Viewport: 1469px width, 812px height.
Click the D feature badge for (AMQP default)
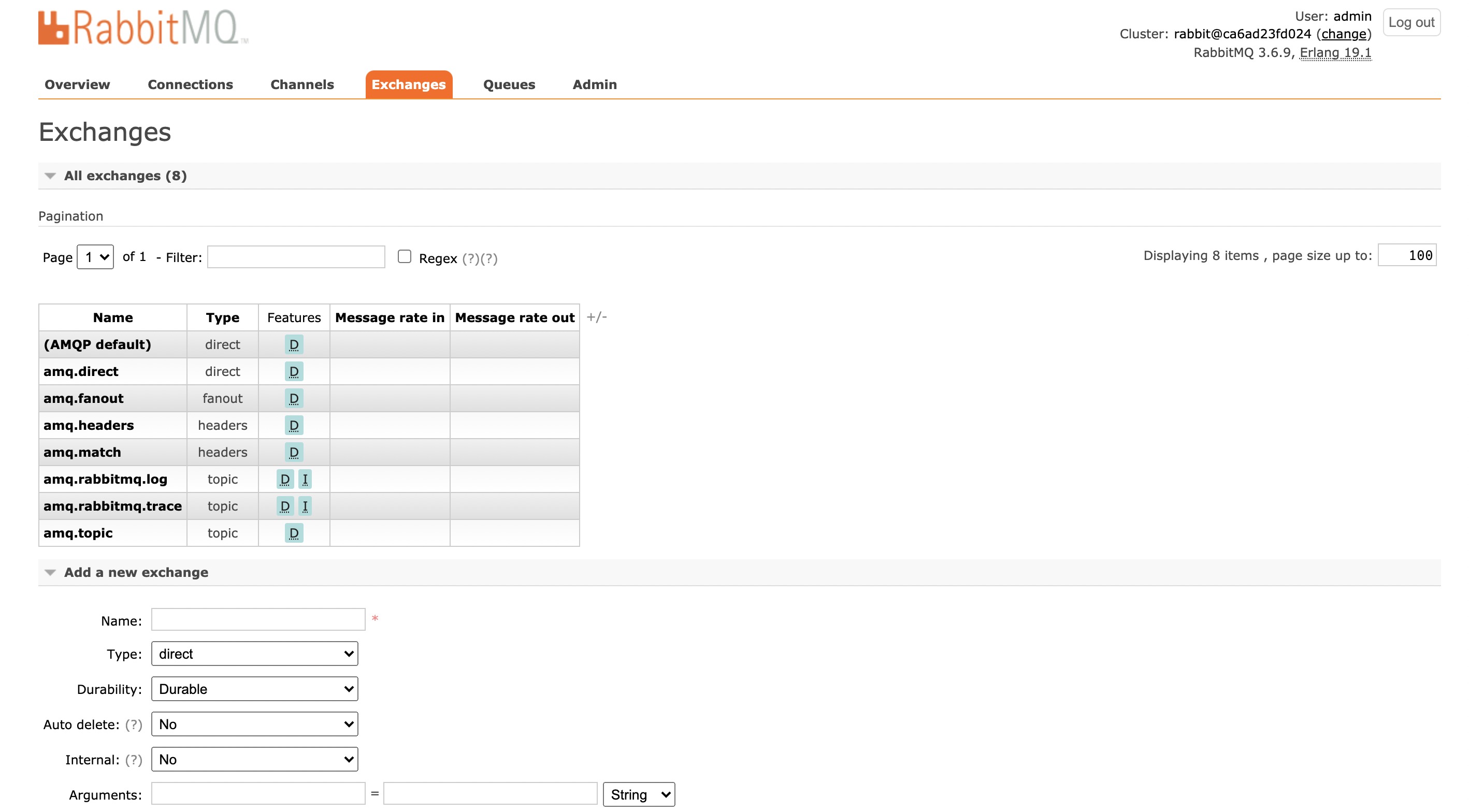[x=294, y=344]
